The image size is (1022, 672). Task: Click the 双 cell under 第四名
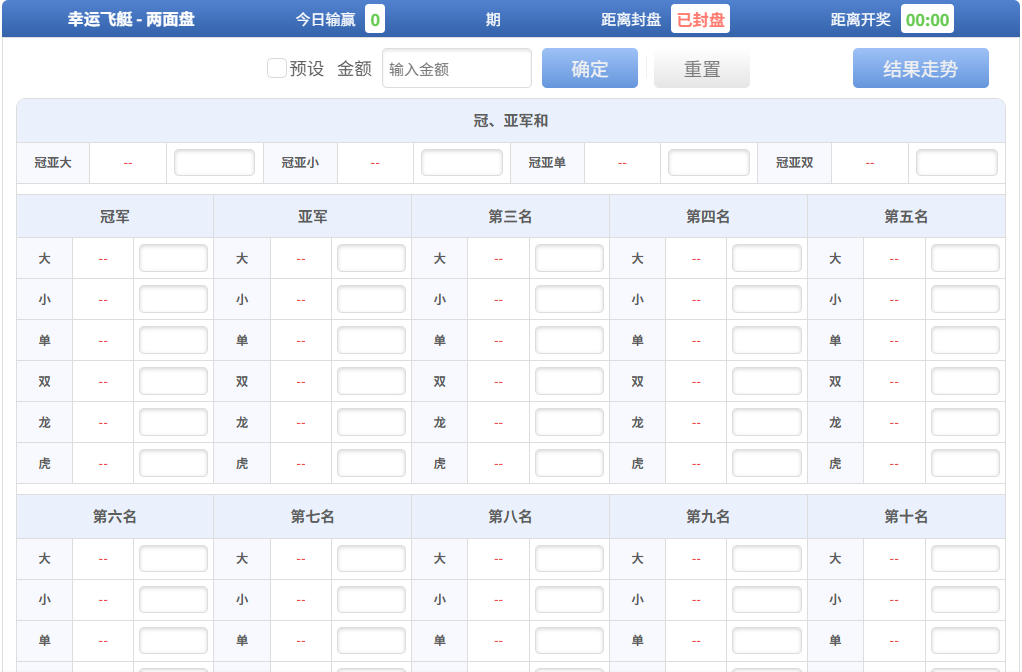click(x=637, y=380)
